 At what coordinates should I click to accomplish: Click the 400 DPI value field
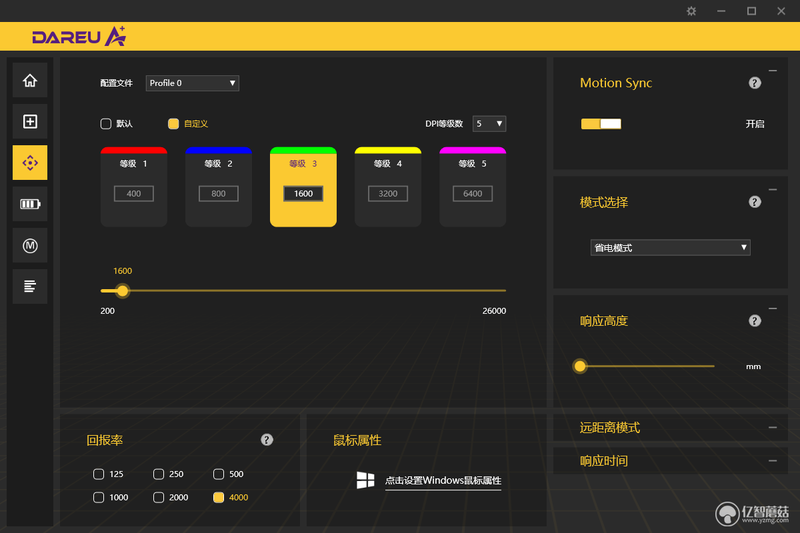(x=134, y=193)
